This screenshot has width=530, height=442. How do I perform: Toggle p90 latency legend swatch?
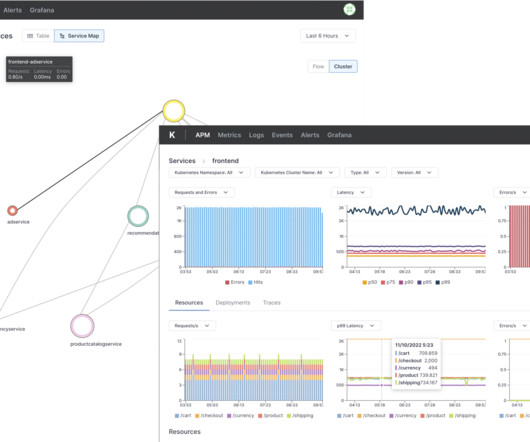coord(401,283)
